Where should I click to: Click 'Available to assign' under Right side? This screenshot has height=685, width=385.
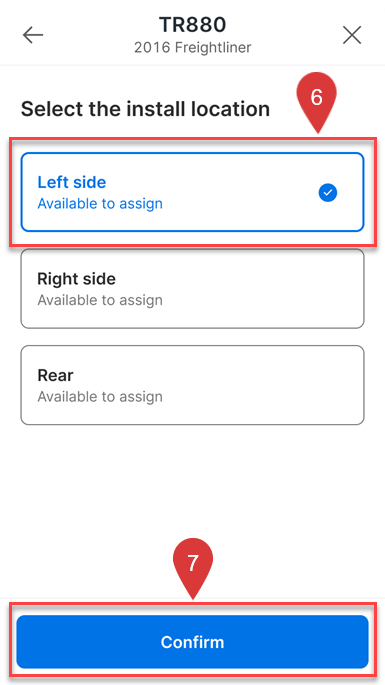click(x=100, y=300)
